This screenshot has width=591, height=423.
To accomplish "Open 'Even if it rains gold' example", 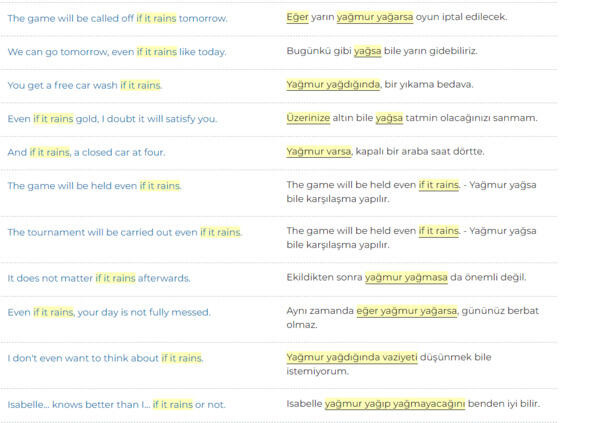I will coord(112,119).
